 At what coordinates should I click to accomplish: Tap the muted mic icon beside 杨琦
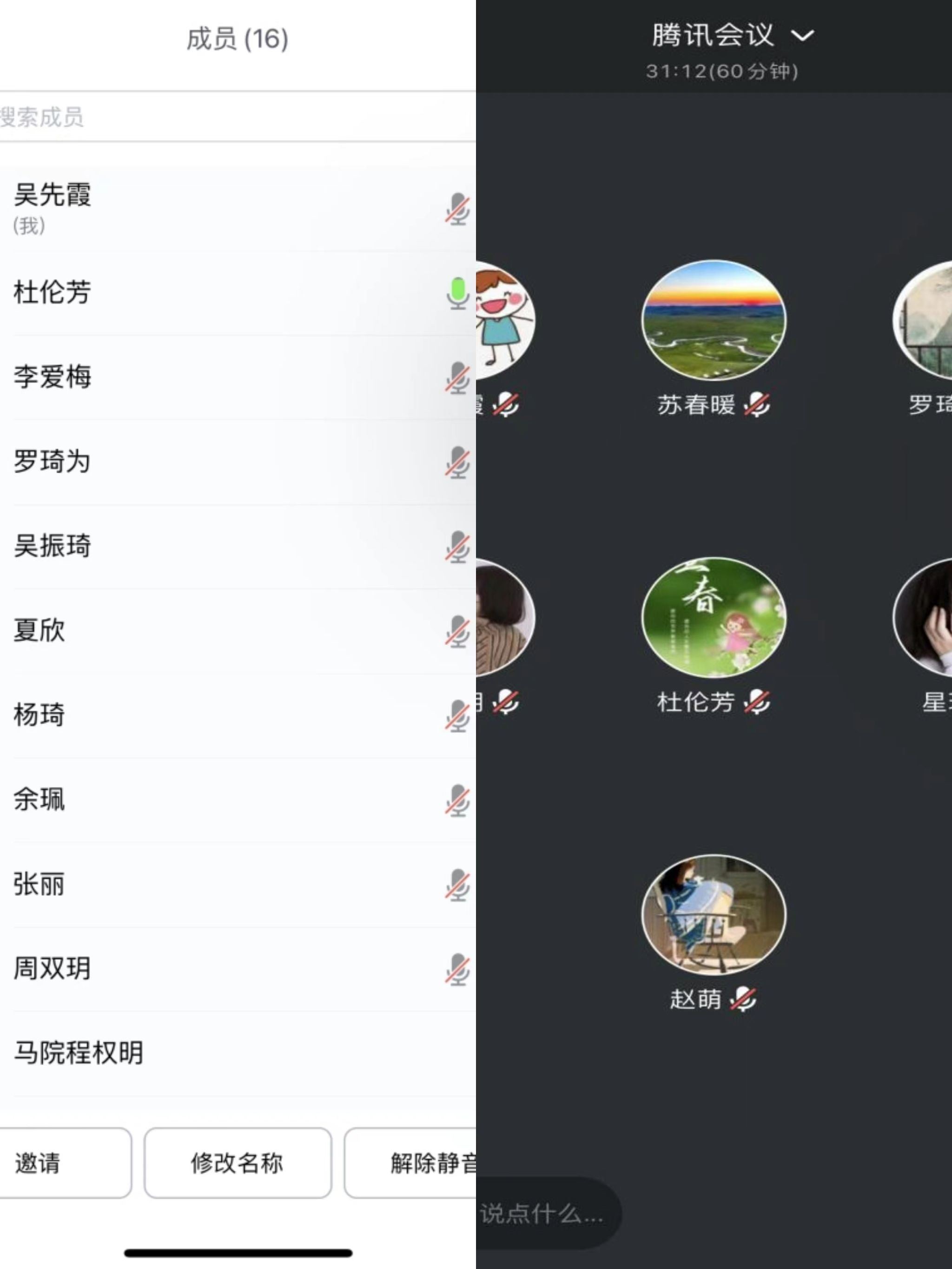(x=458, y=715)
